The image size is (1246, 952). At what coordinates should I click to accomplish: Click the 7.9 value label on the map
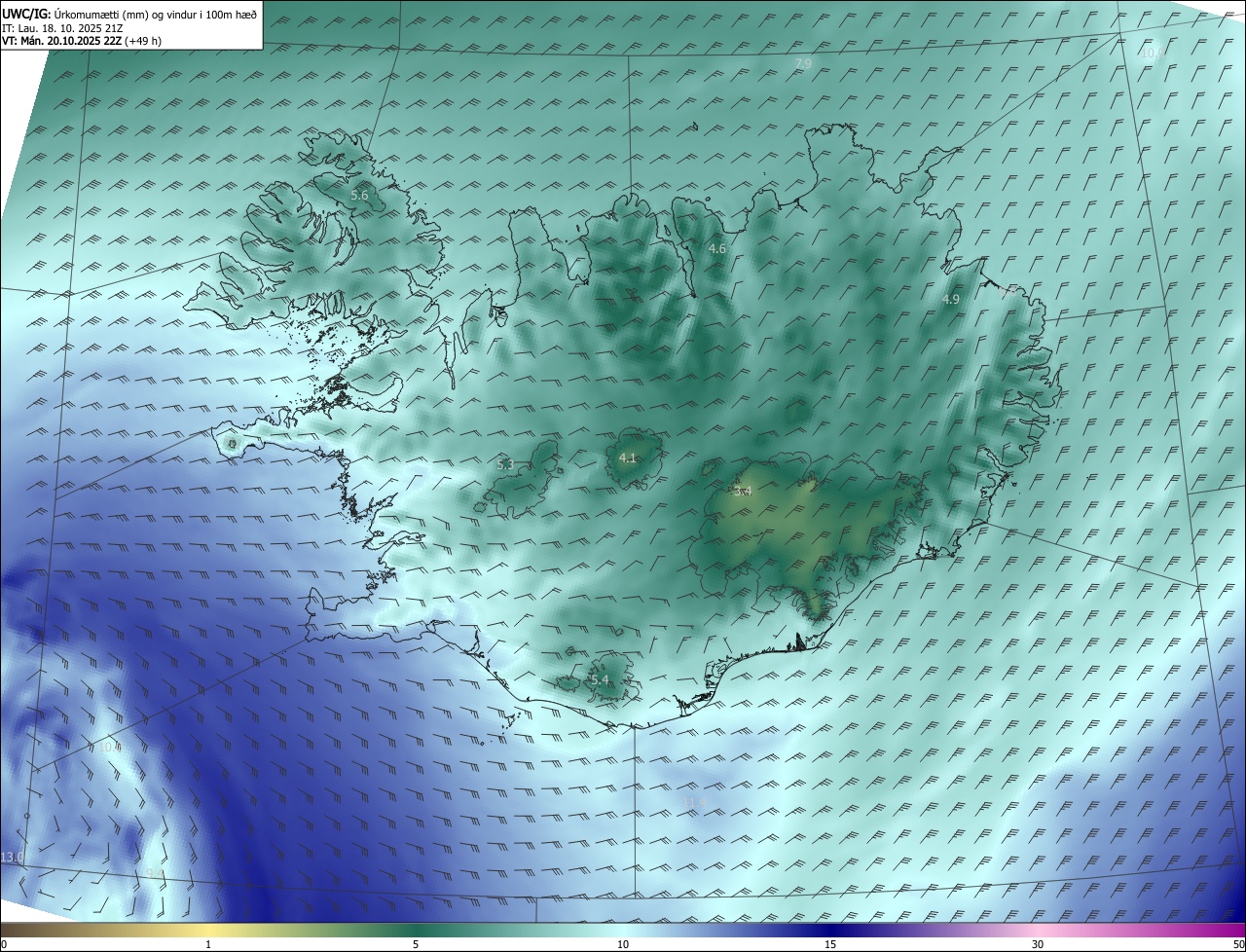[803, 64]
